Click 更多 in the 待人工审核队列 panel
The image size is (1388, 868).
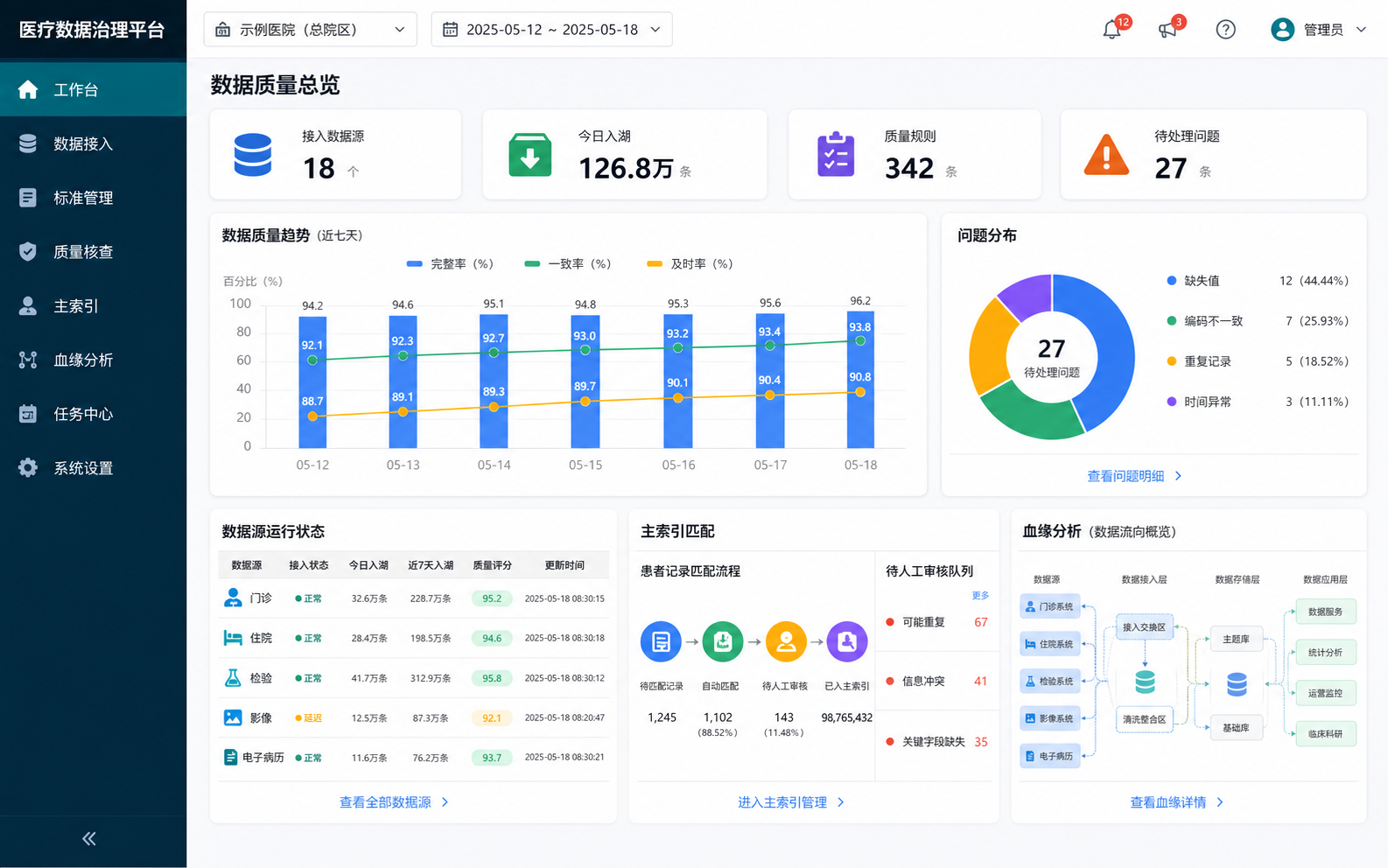(980, 596)
